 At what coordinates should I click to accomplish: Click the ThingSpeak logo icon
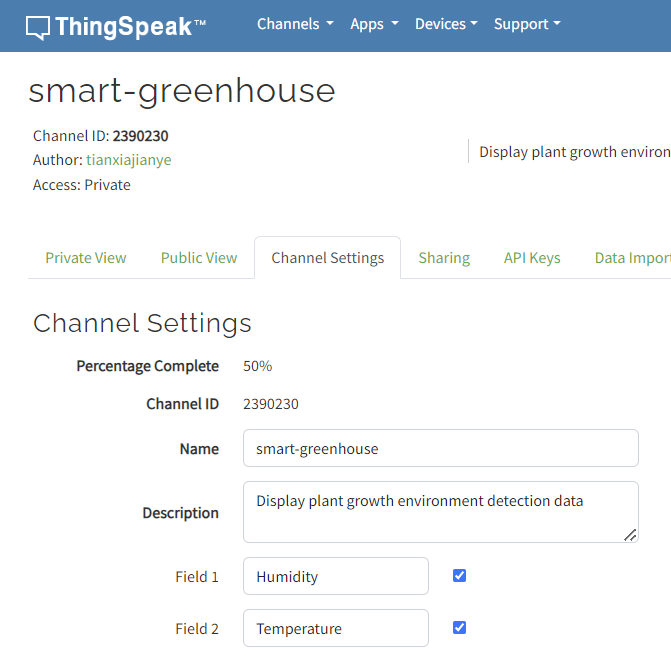coord(38,28)
